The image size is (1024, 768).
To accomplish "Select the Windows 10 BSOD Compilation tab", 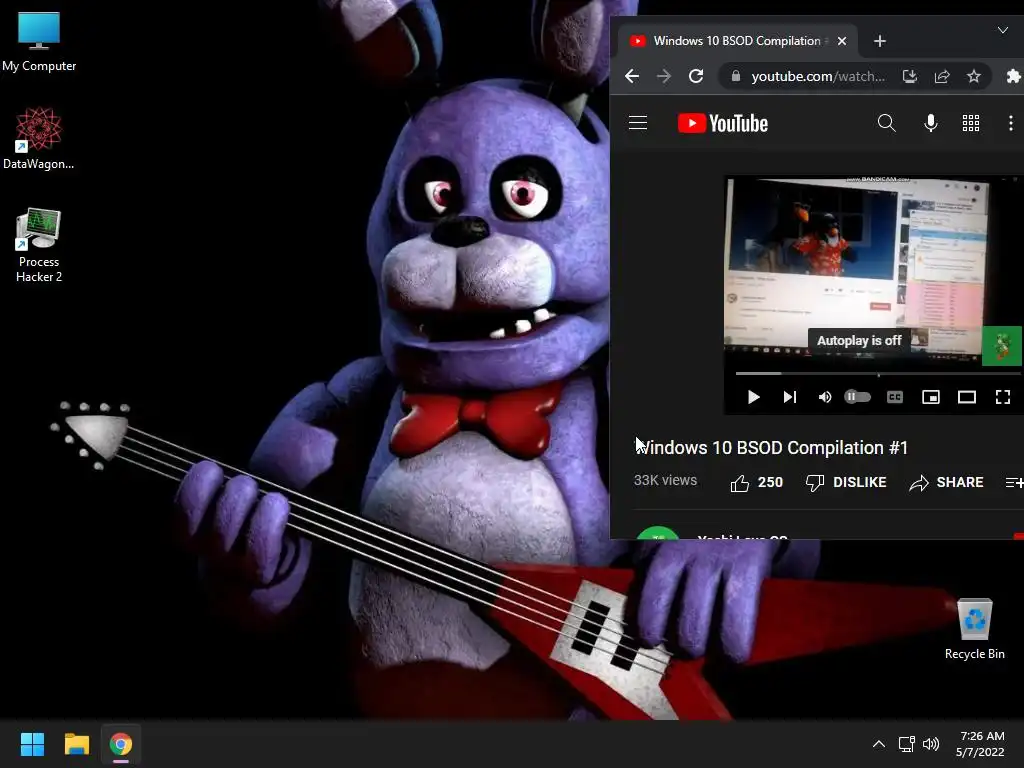I will coord(737,41).
